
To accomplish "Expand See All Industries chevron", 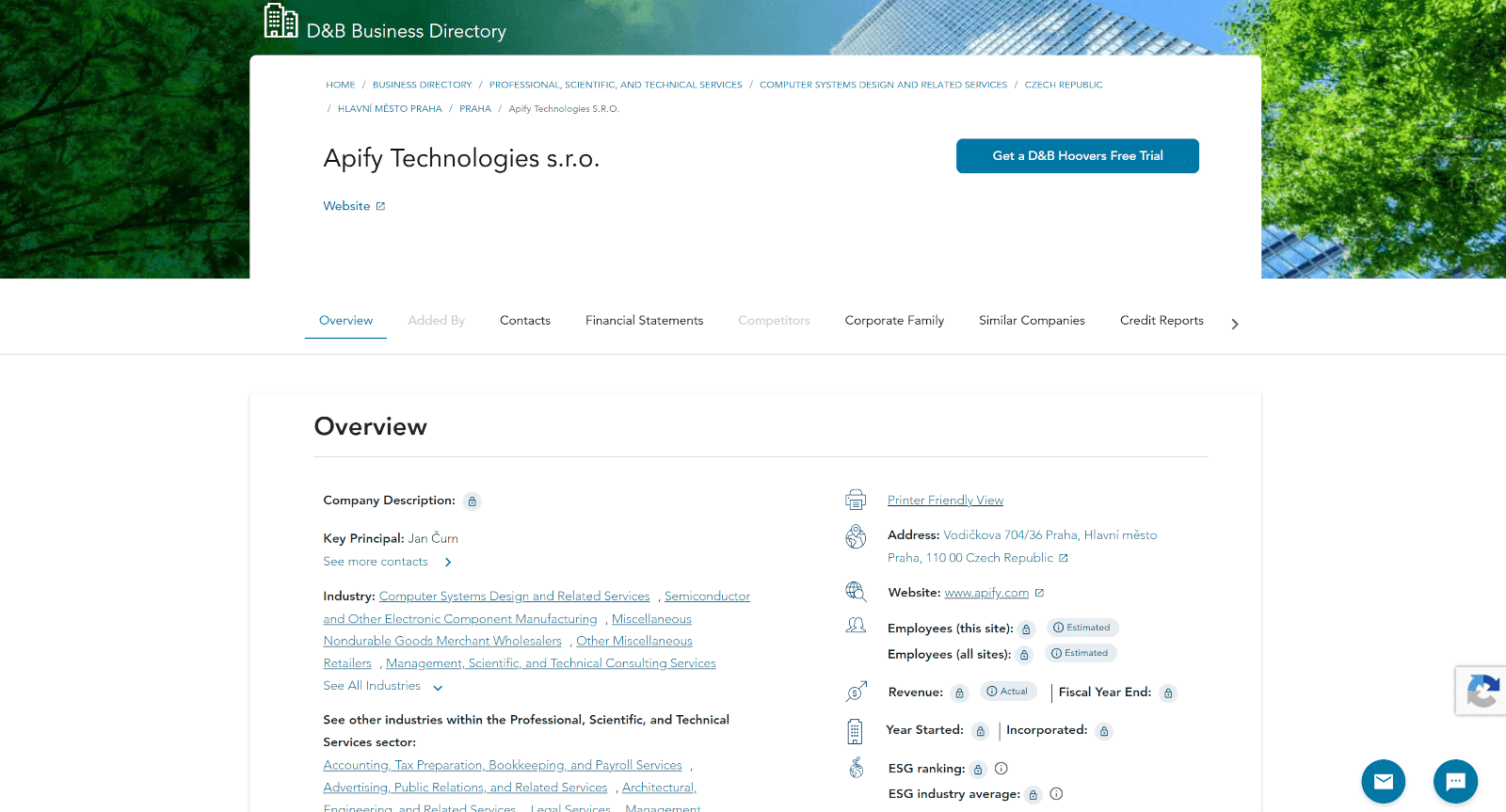I will click(x=438, y=688).
